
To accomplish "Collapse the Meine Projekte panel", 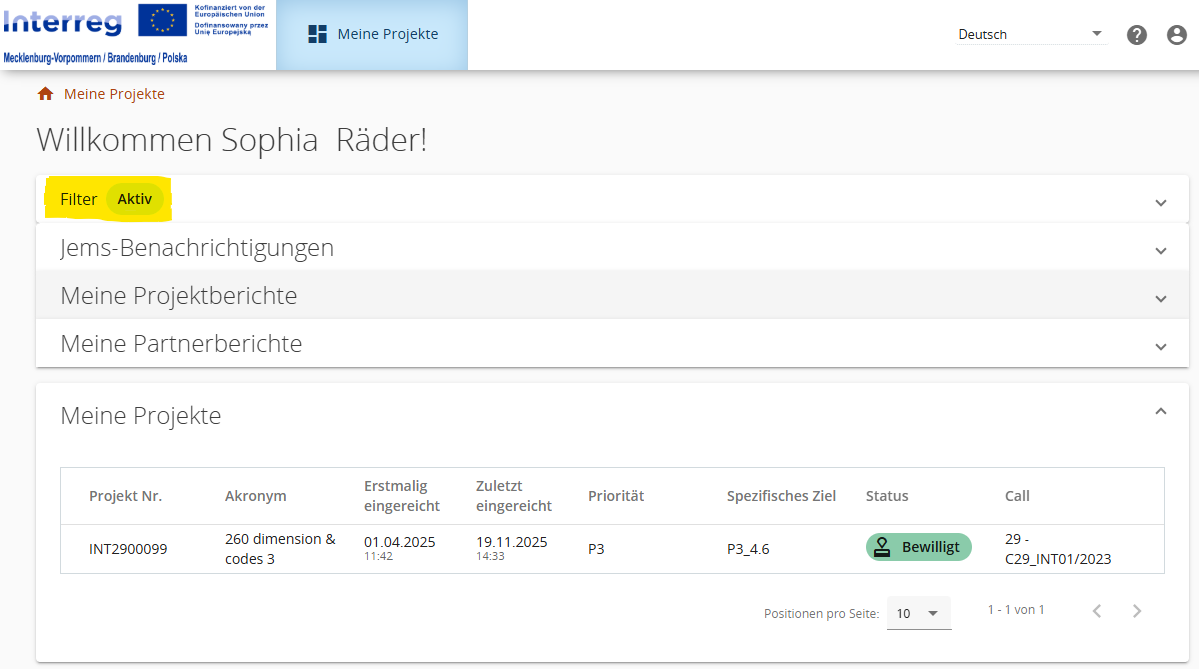I will click(1160, 411).
